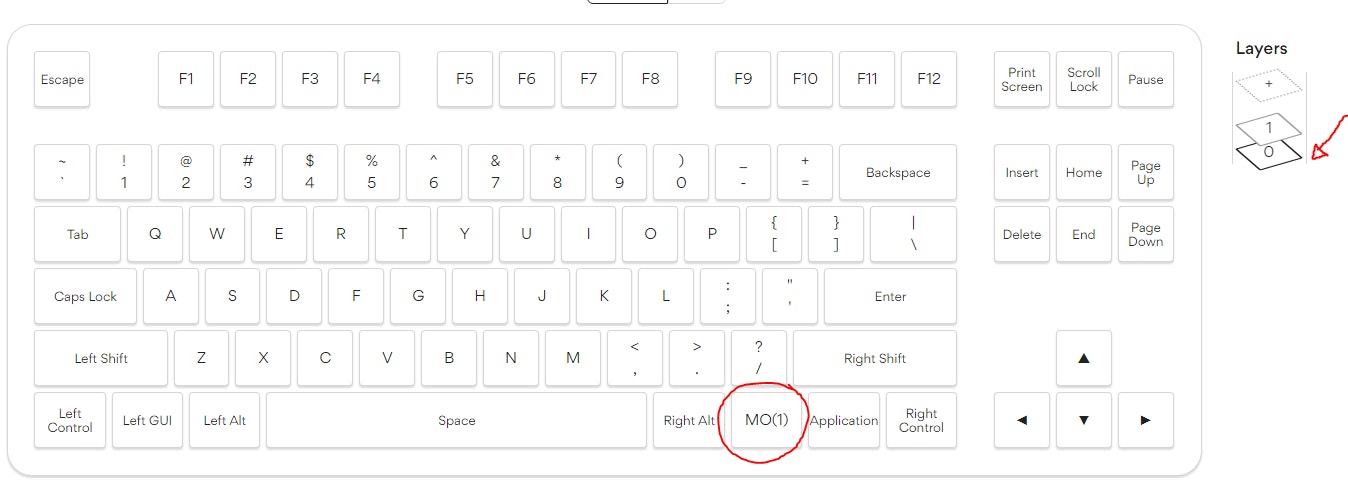The image size is (1348, 489).
Task: Click the left arrow key
Action: coord(1021,420)
